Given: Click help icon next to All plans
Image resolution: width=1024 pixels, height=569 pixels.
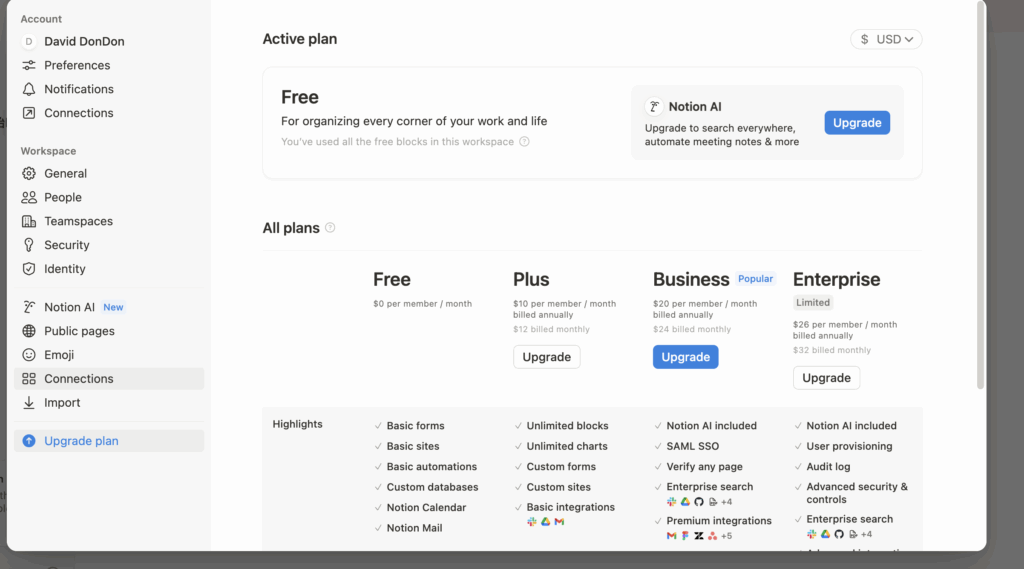Looking at the screenshot, I should pos(330,228).
